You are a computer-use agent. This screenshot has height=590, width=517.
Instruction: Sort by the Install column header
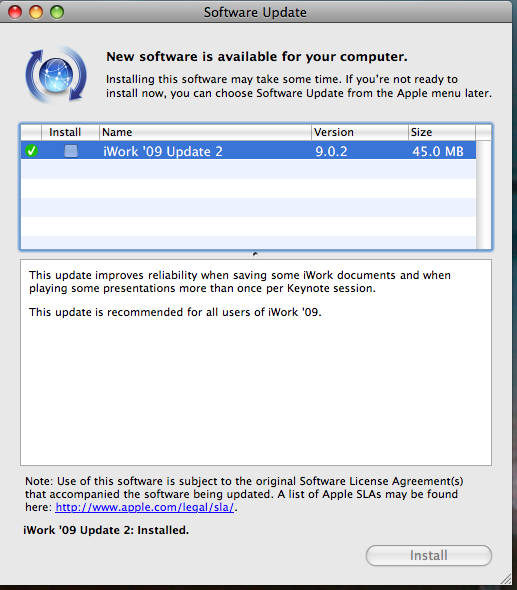[70, 132]
